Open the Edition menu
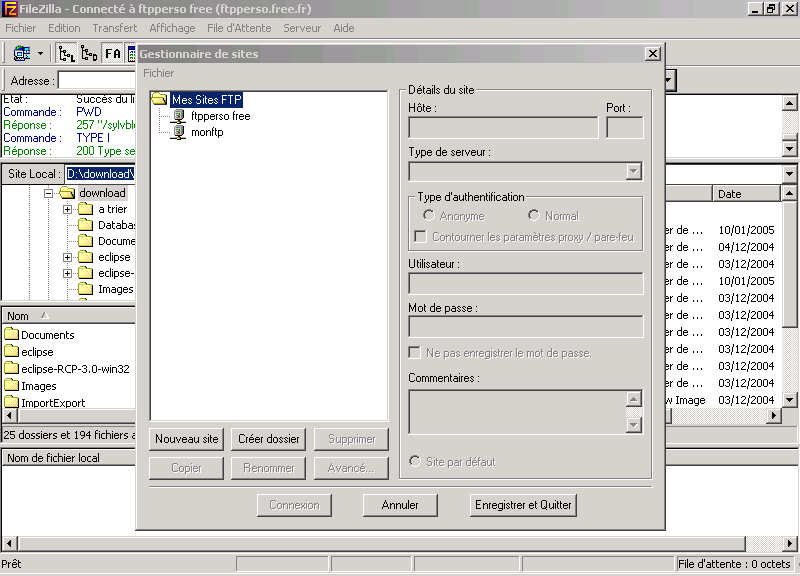This screenshot has height=576, width=800. [64, 28]
